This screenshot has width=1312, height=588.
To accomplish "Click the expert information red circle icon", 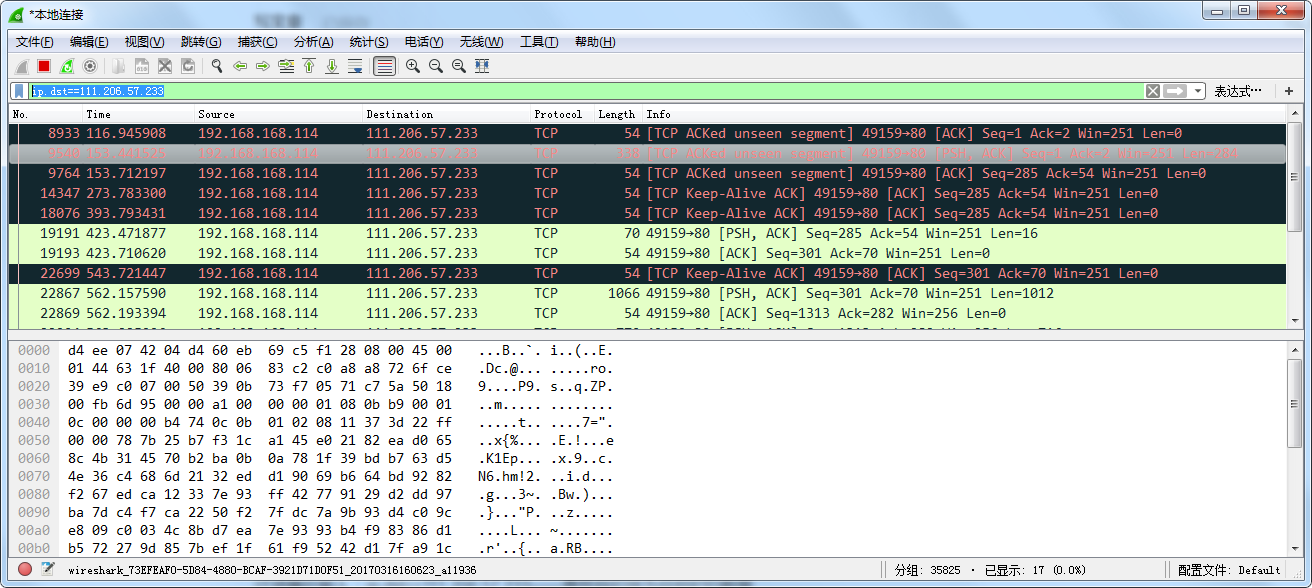I will pyautogui.click(x=23, y=570).
